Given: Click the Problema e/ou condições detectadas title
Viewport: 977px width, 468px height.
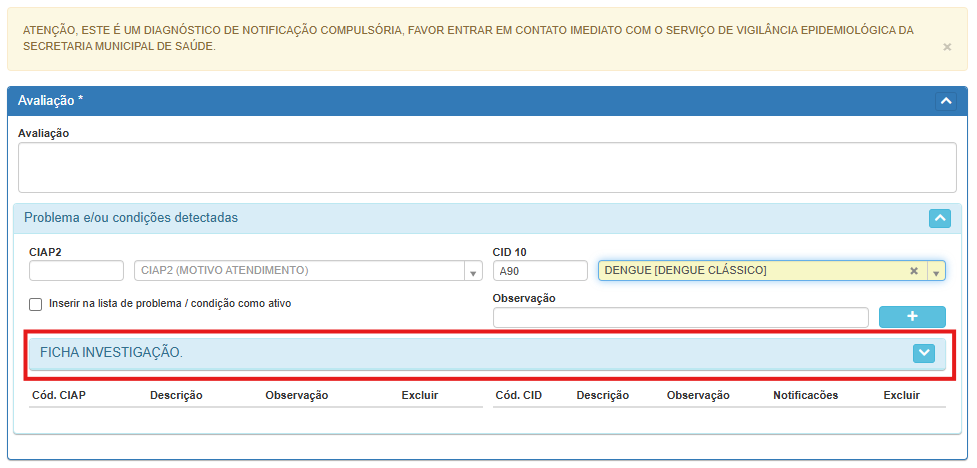Looking at the screenshot, I should [131, 218].
